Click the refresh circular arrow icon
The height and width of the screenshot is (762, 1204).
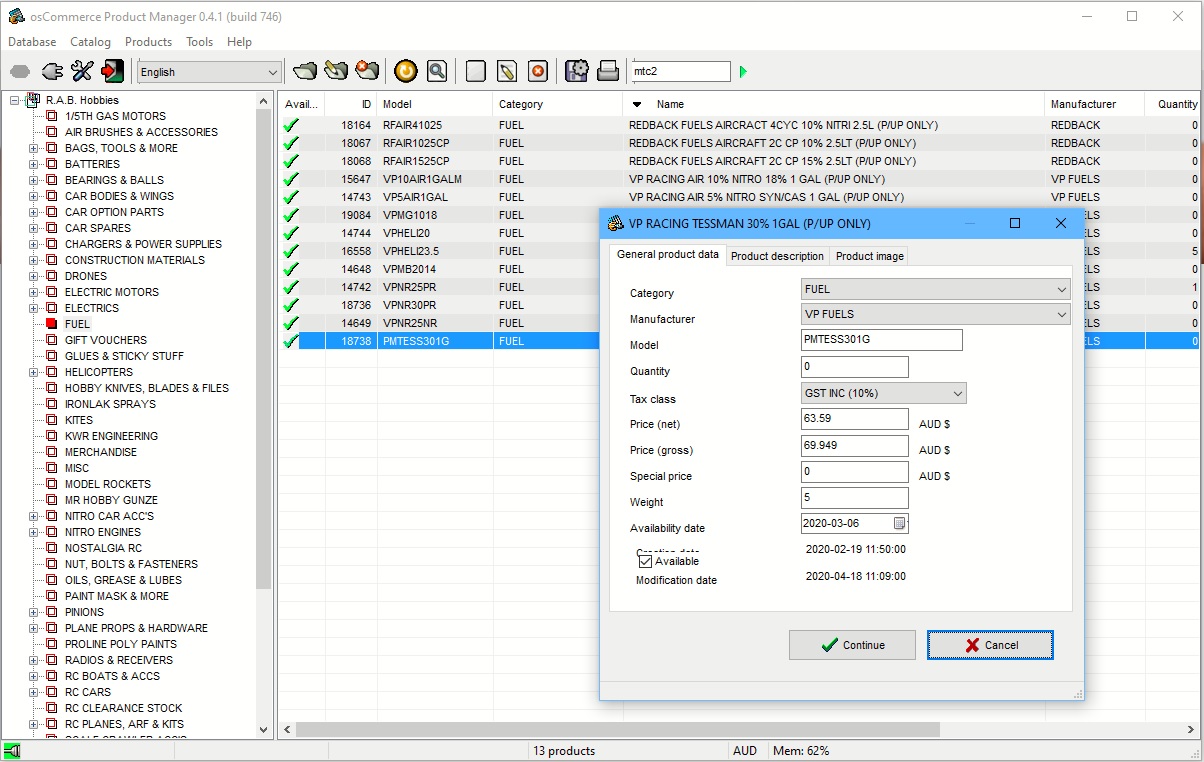point(405,71)
